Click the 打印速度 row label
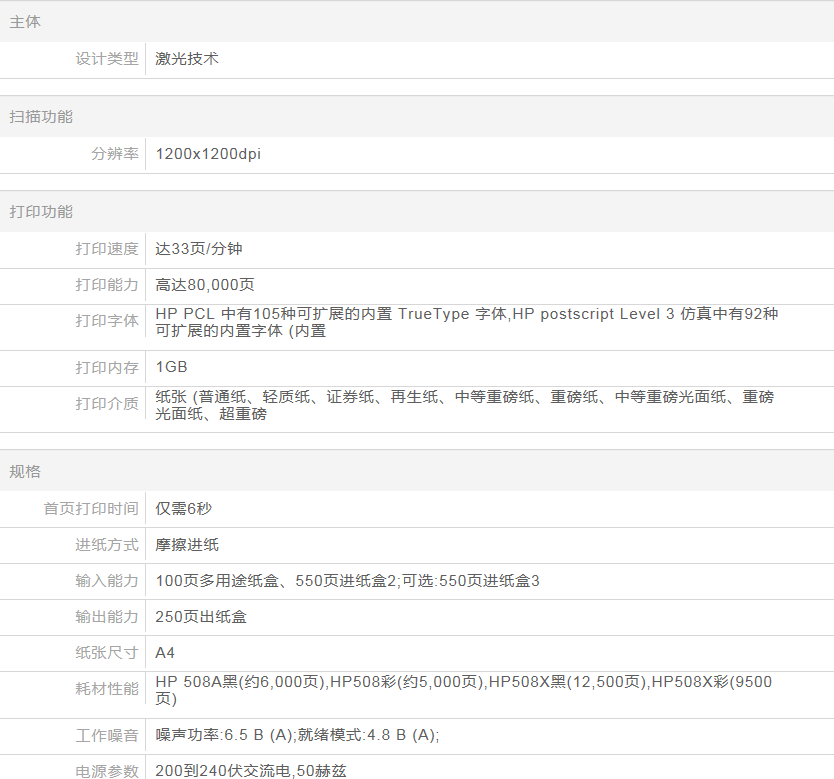 107,249
